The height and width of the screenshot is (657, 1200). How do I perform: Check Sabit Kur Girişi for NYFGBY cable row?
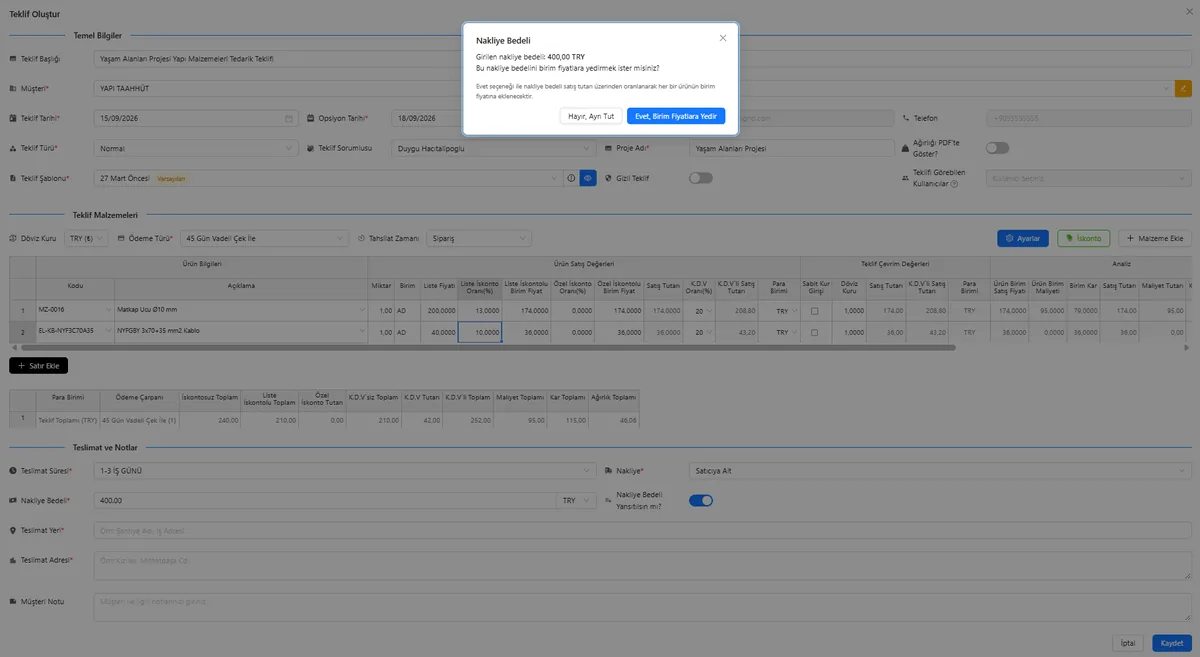coord(814,331)
